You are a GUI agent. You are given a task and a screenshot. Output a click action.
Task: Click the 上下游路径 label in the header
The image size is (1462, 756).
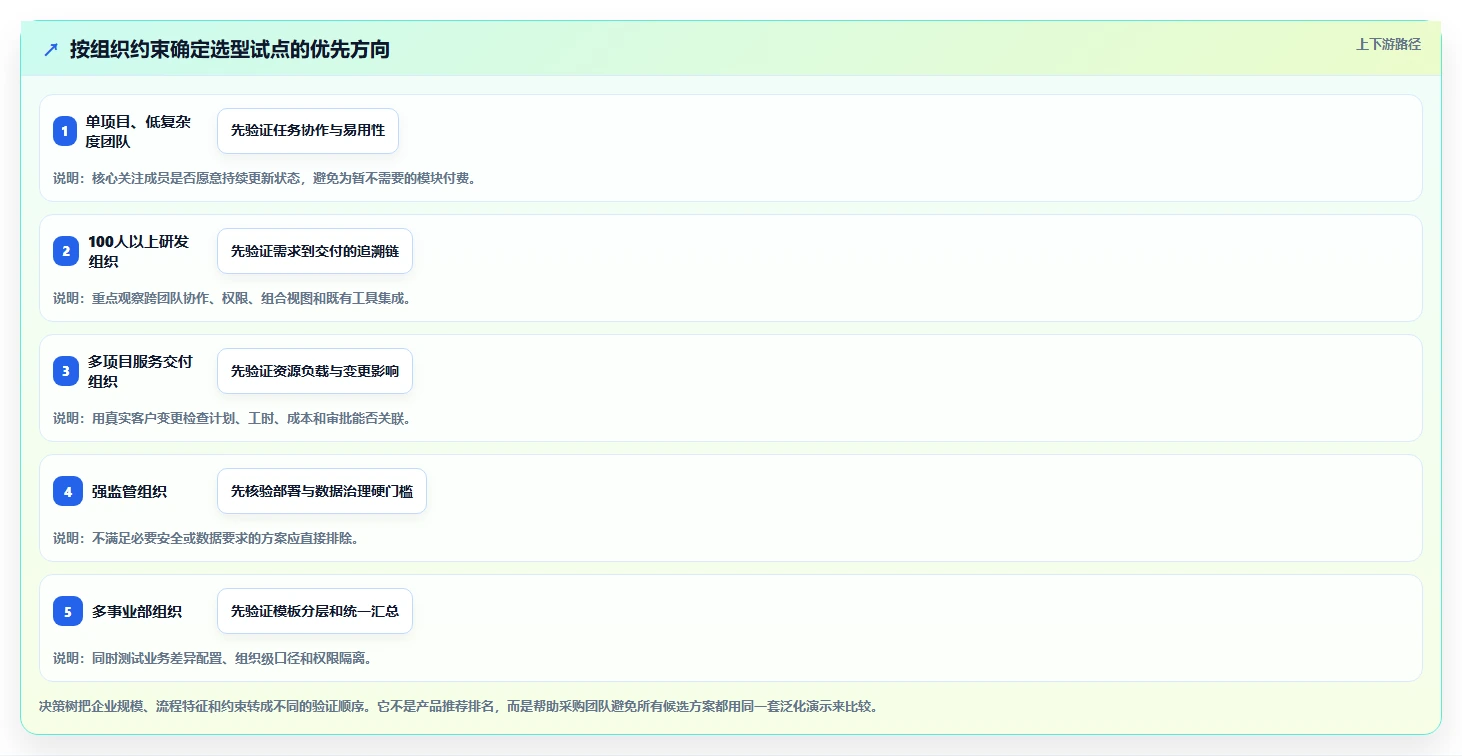click(x=1388, y=44)
